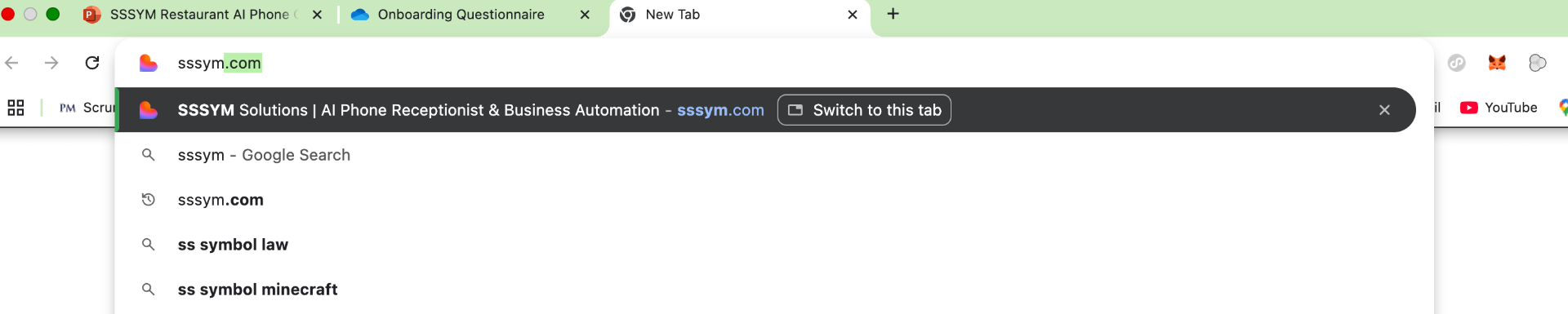Go back with the left arrow

[x=11, y=63]
